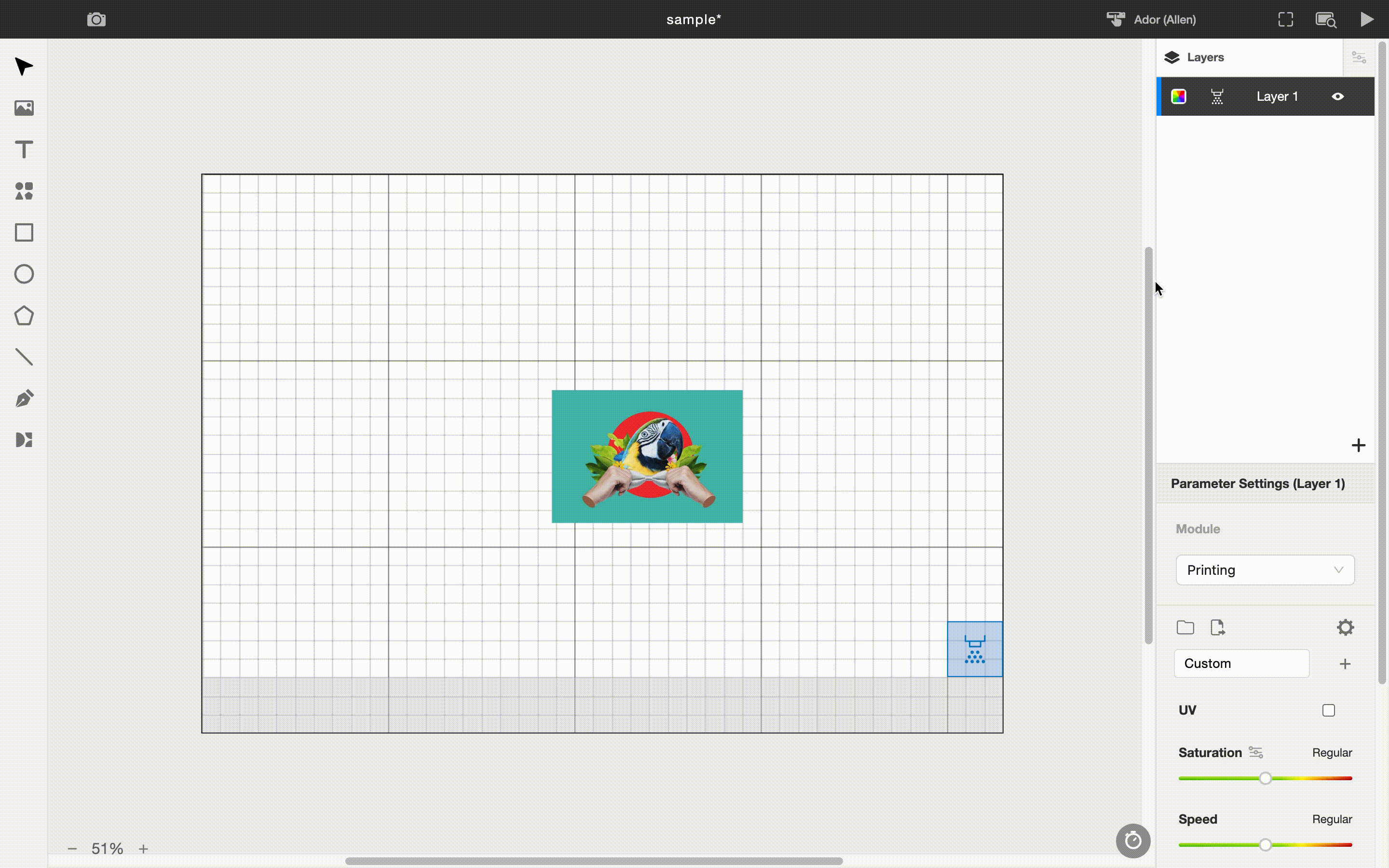Viewport: 1389px width, 868px height.
Task: Click the Ador (Allen) machine name
Action: [1165, 19]
